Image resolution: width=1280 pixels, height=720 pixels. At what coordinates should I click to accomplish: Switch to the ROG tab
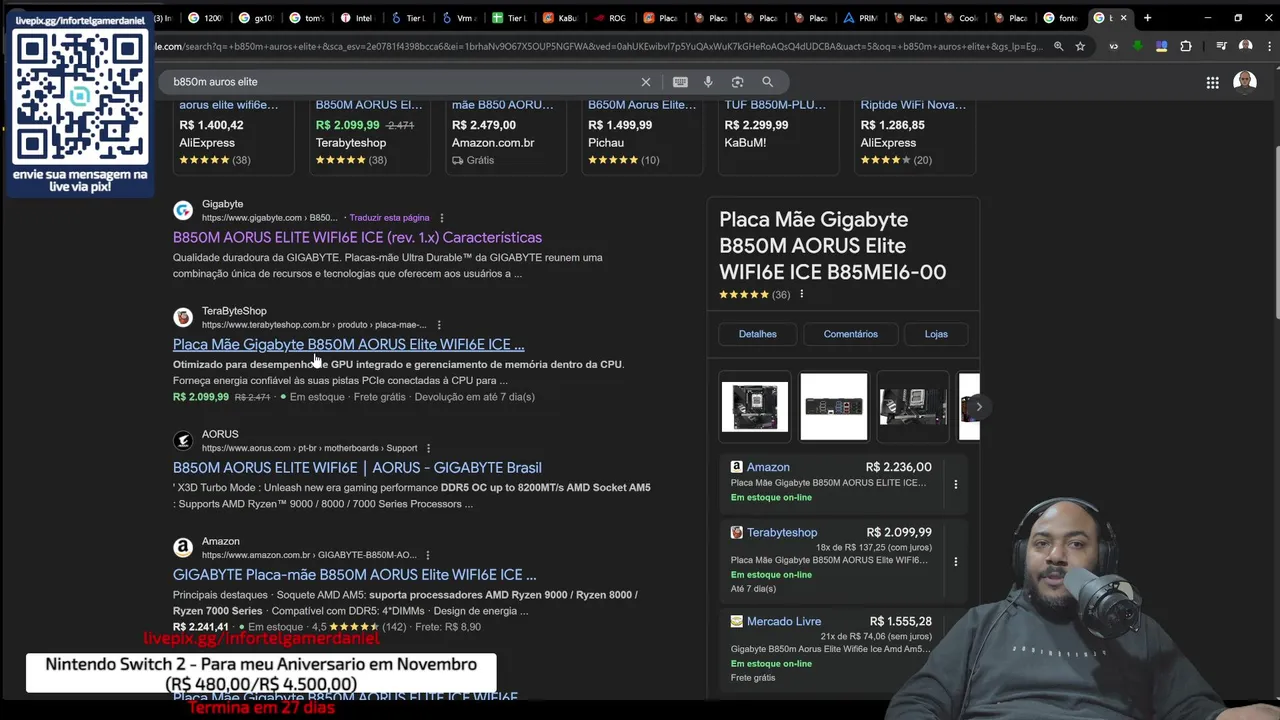pos(611,18)
